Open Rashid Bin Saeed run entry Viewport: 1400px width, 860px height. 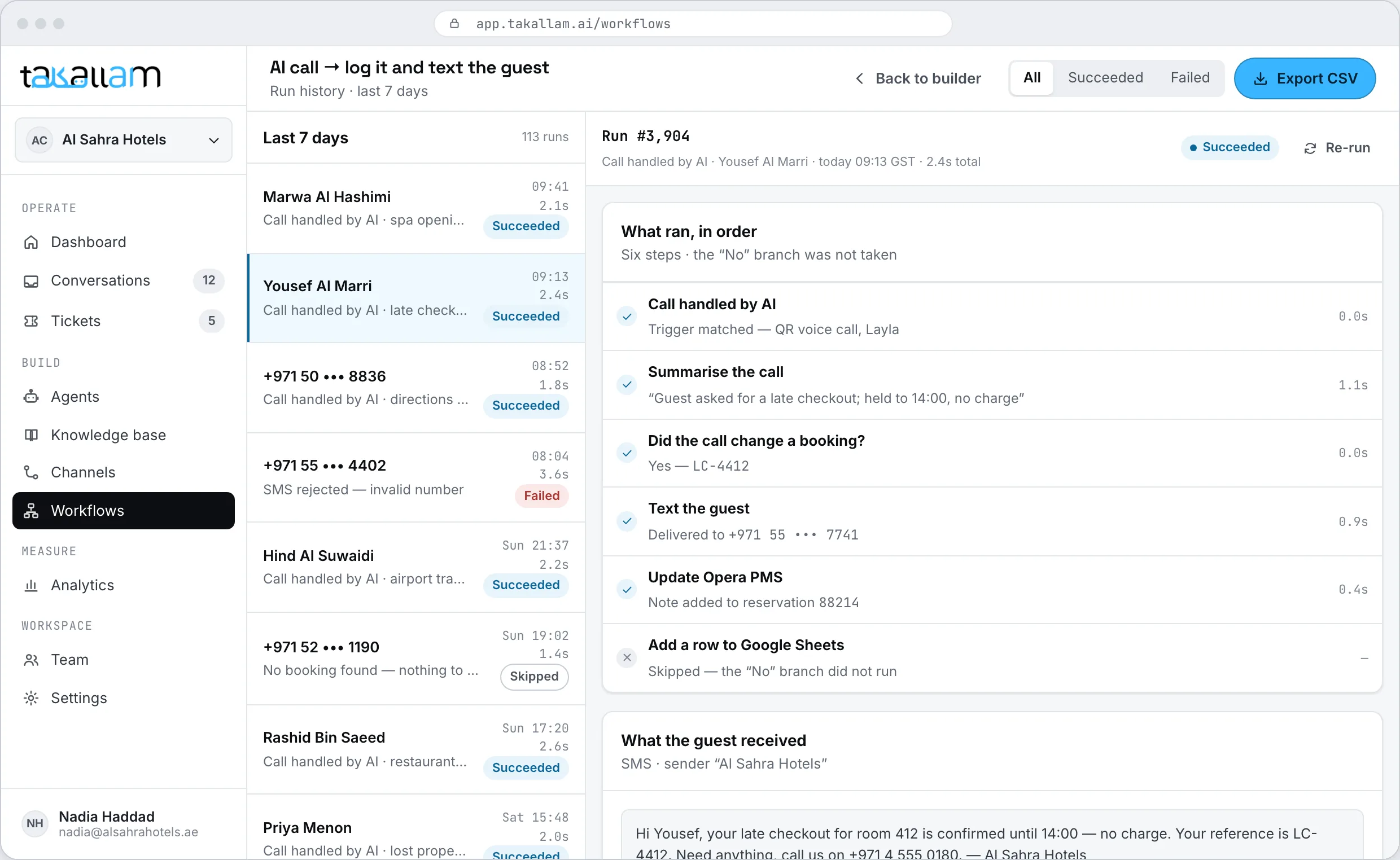[x=417, y=749]
